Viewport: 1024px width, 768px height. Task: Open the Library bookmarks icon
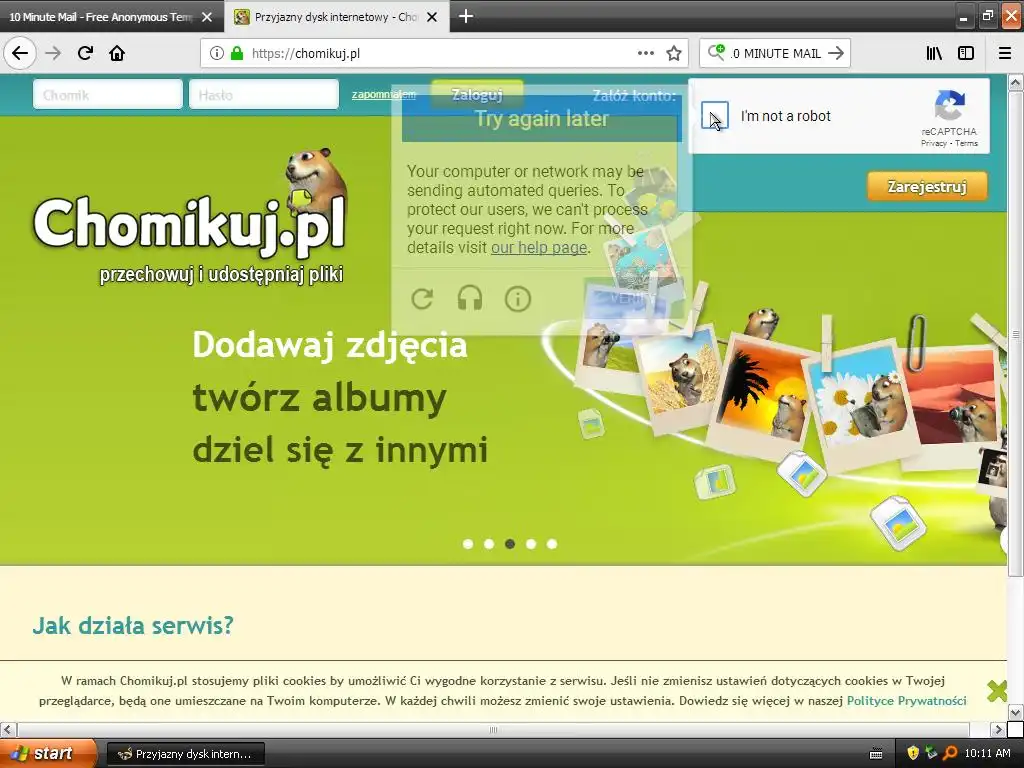[935, 54]
